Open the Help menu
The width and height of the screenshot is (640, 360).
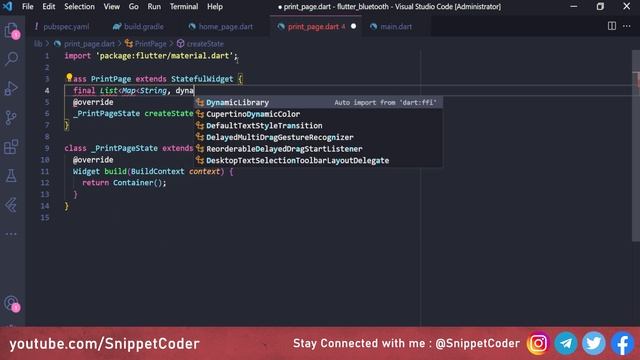215,7
